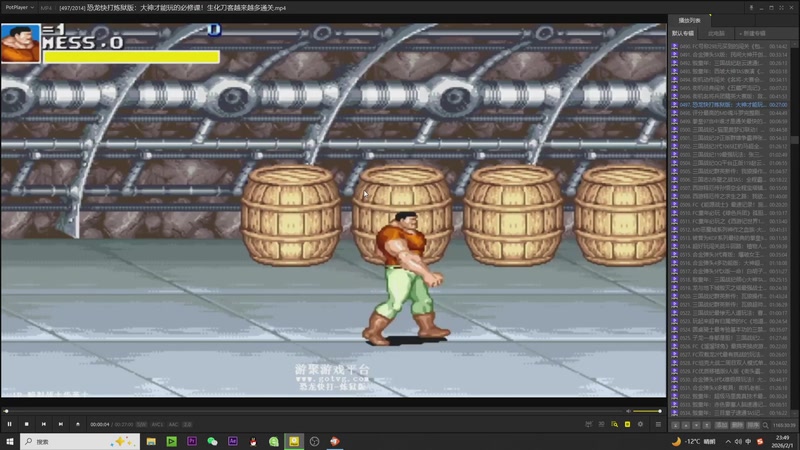Select playlist item 0493 (00:03:18)
Image resolution: width=800 pixels, height=450 pixels.
click(x=730, y=71)
